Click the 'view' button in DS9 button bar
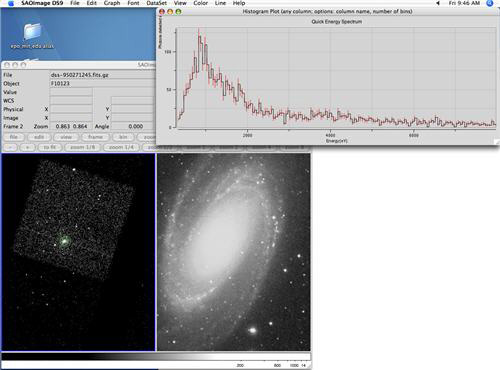The height and width of the screenshot is (370, 500). 66,137
